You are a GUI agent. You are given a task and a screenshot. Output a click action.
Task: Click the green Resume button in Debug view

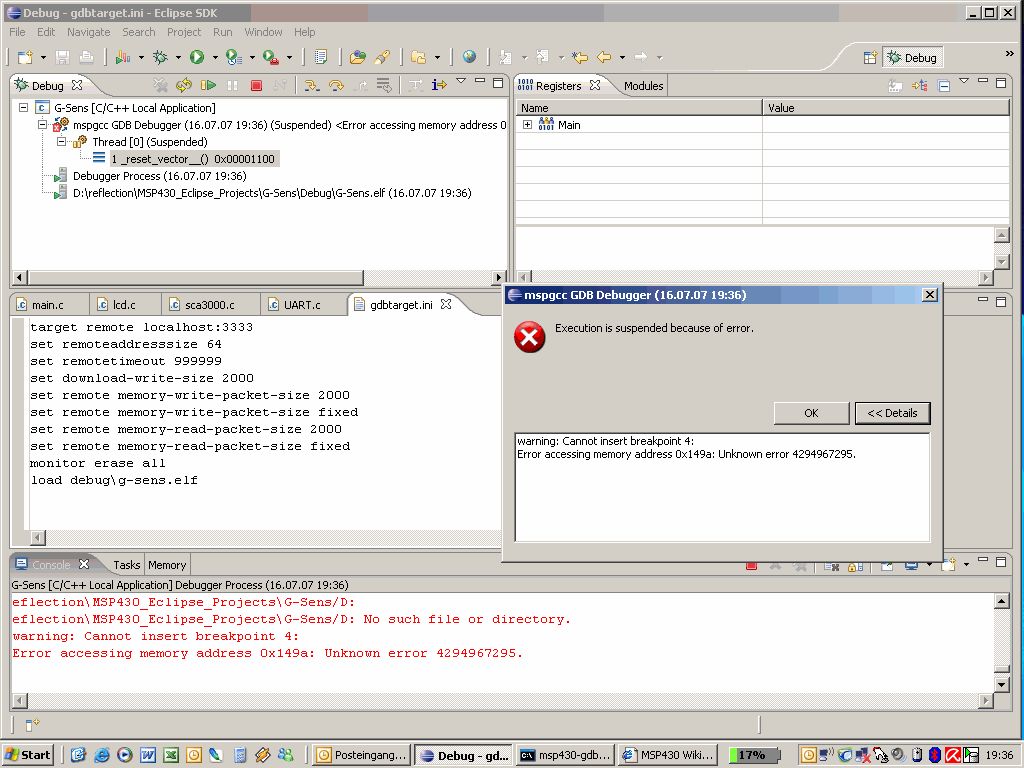click(x=208, y=86)
